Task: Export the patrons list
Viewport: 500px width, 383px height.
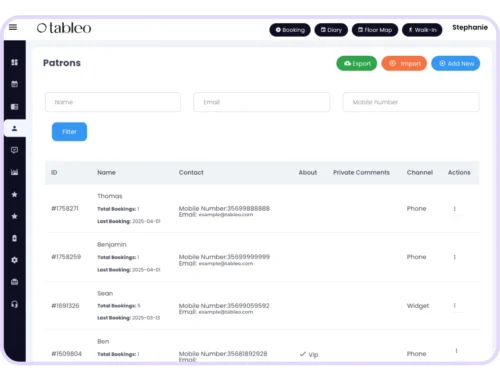Action: 357,63
